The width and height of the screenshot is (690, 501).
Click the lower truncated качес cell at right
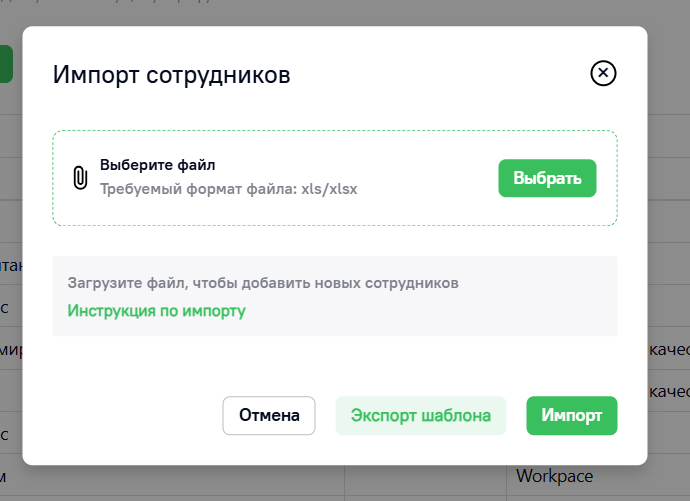669,391
